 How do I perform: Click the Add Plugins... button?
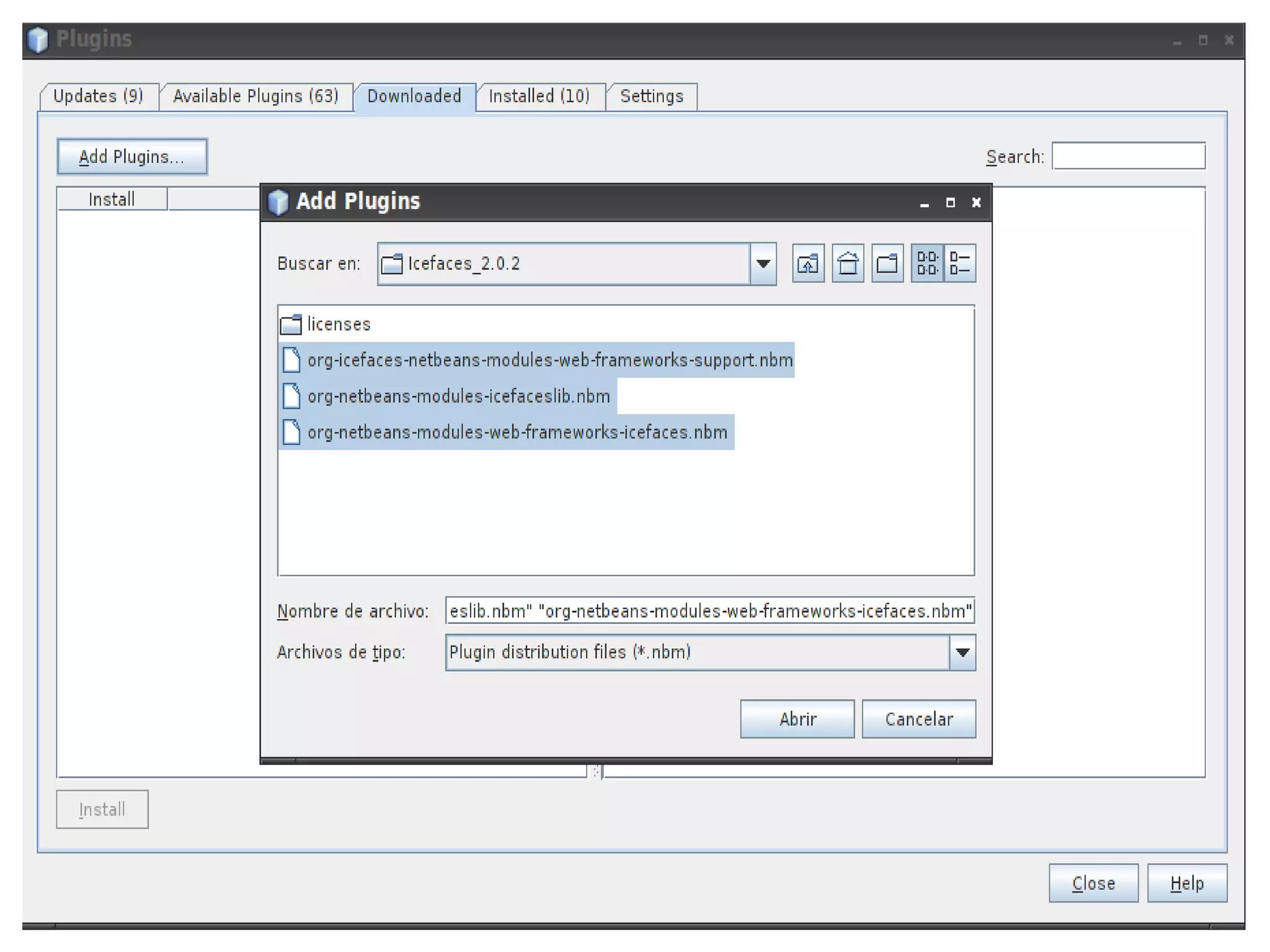132,157
